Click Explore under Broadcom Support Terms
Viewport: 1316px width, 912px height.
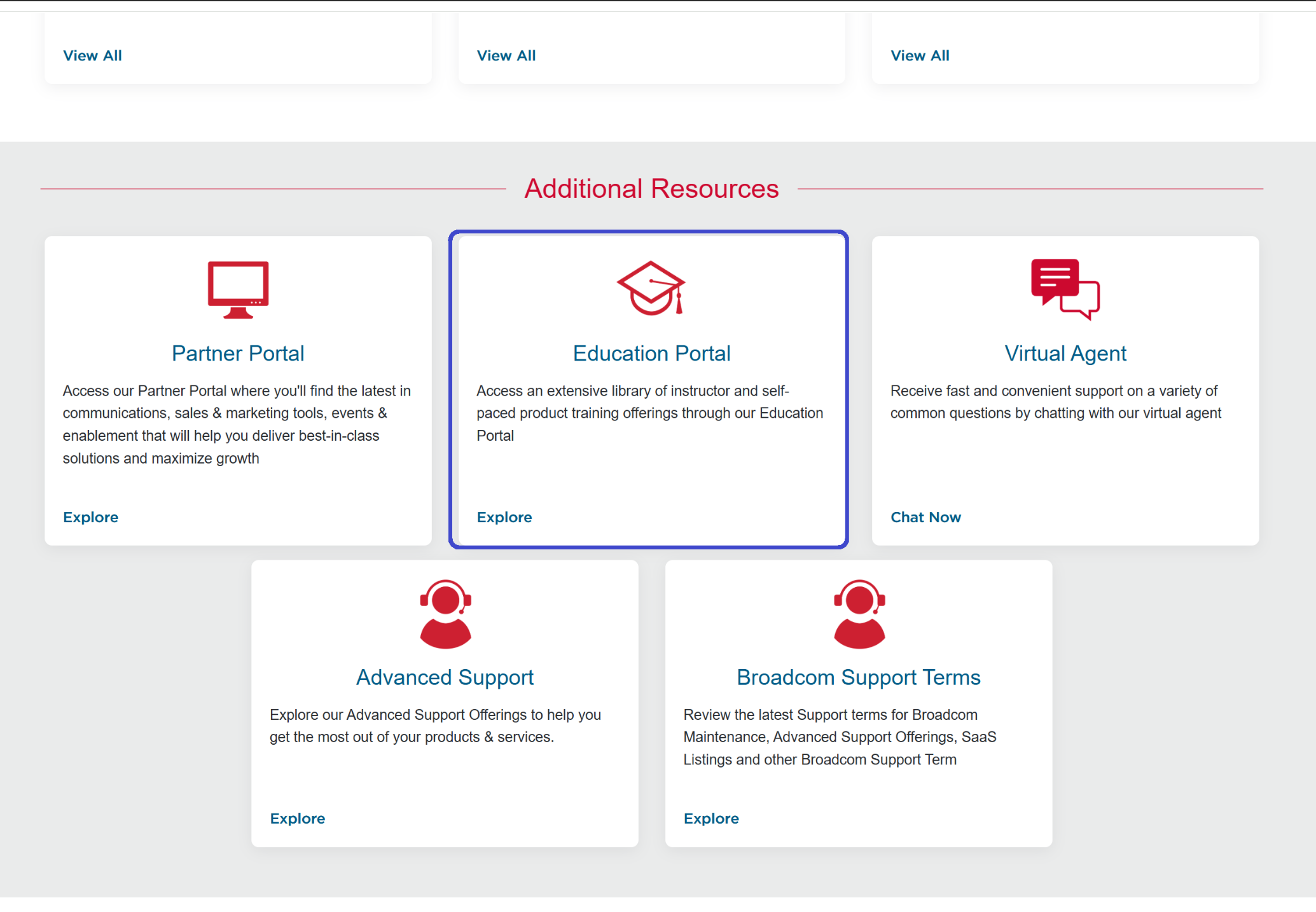[710, 819]
